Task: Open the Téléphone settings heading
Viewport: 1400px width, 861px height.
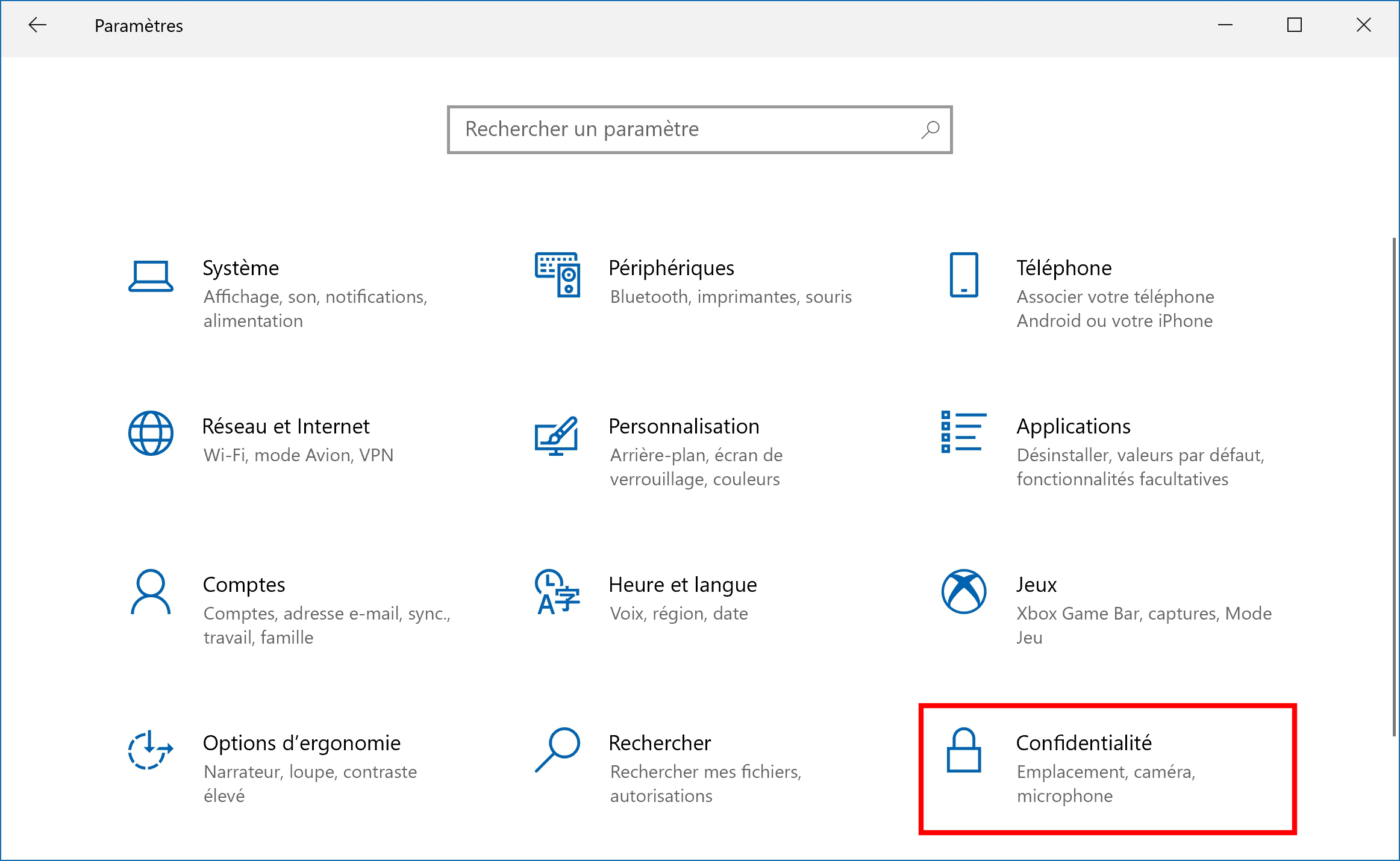Action: point(1064,268)
